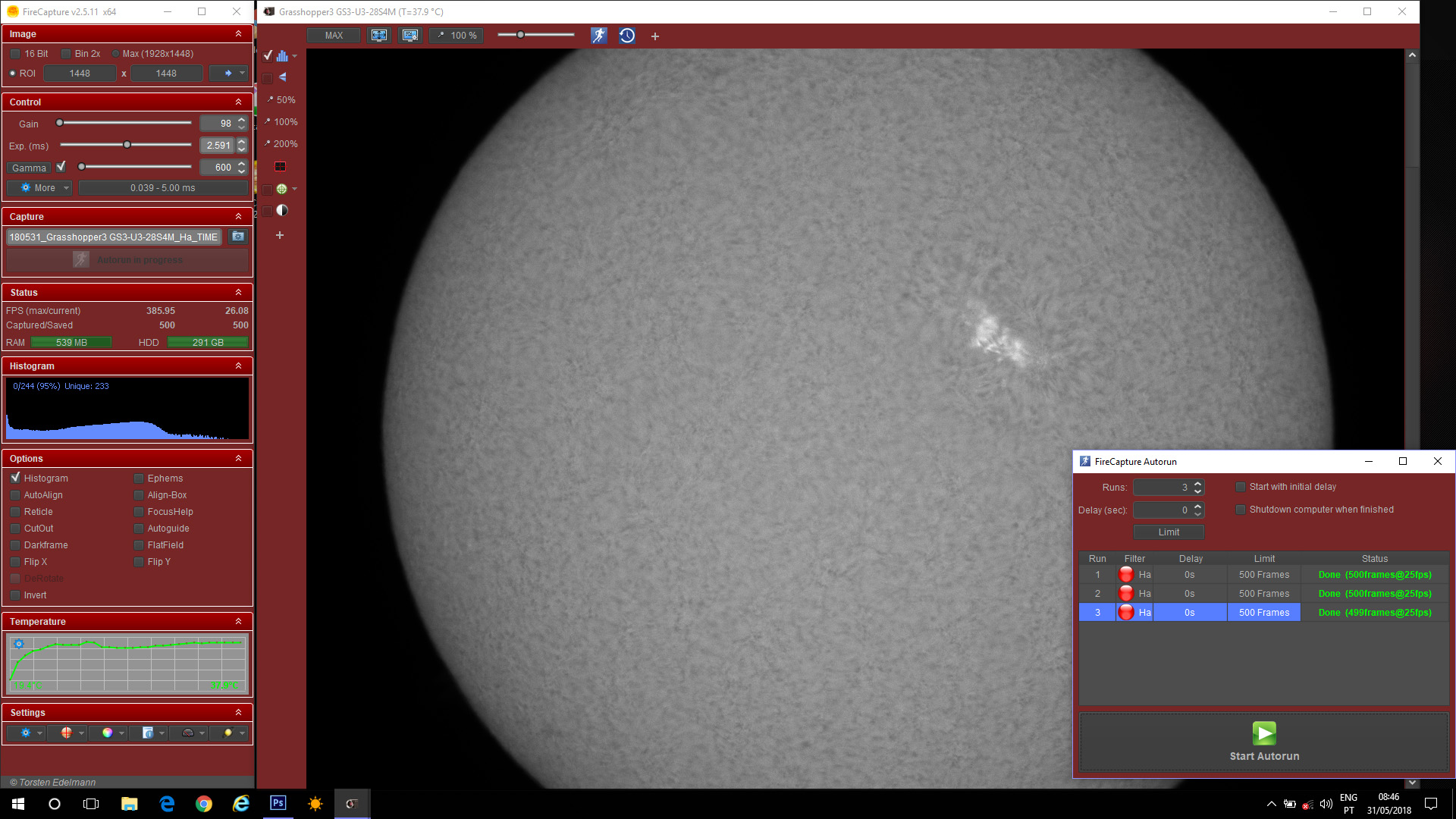This screenshot has width=1456, height=819.
Task: Click the red ROI crosshair rectangle icon
Action: tap(280, 167)
